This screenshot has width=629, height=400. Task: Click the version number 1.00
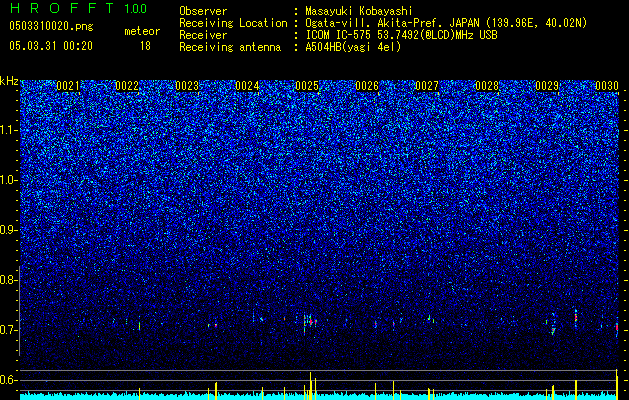click(x=135, y=8)
